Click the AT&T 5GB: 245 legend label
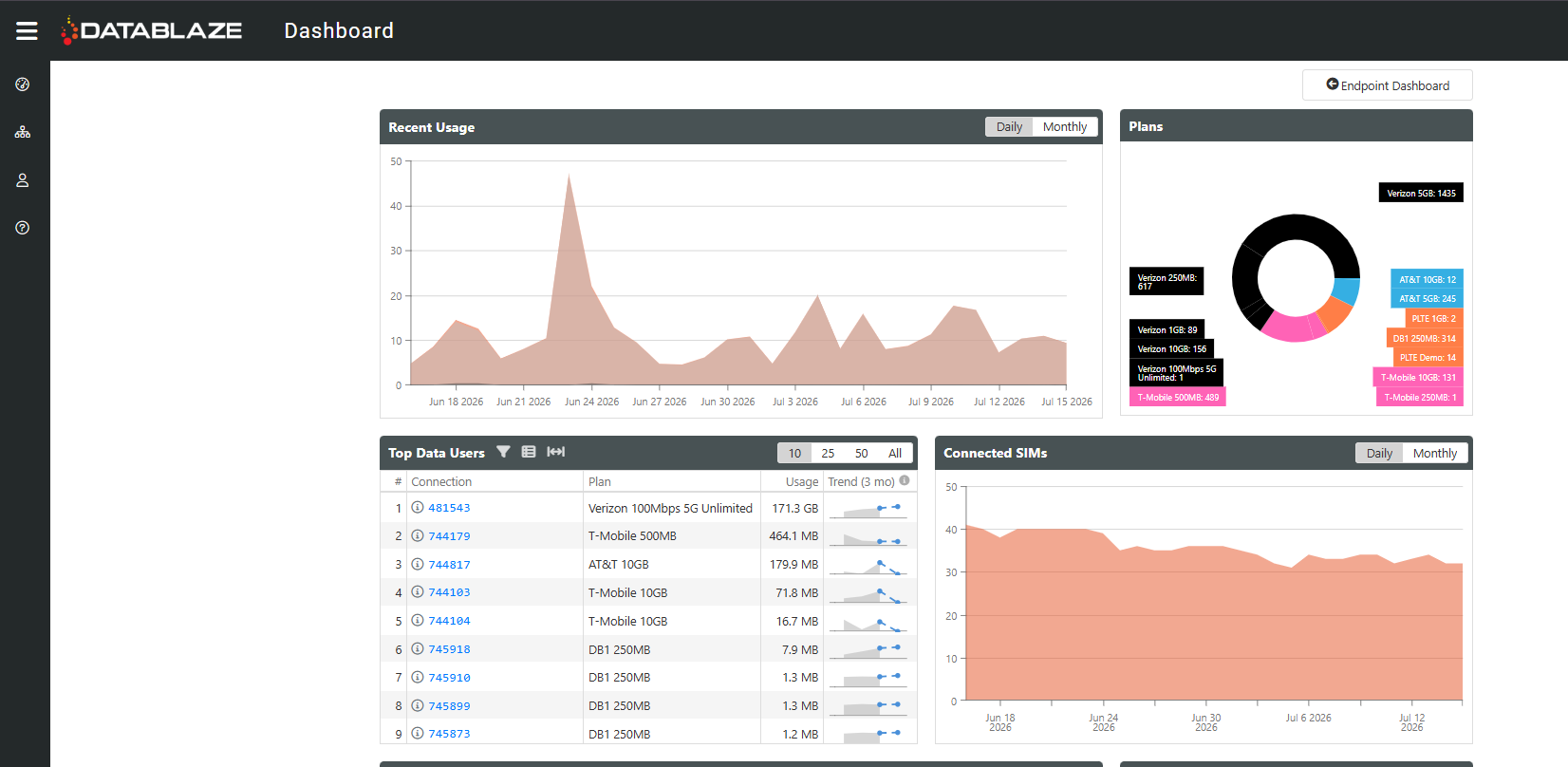The height and width of the screenshot is (767, 1568). click(1427, 299)
